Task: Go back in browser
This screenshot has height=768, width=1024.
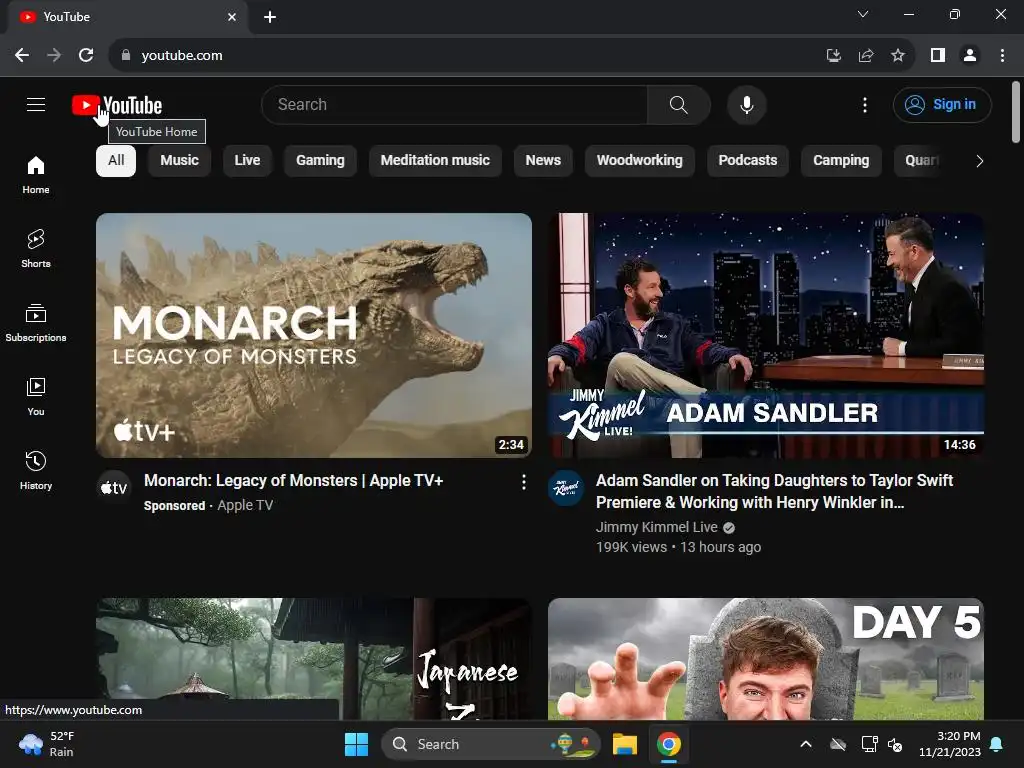Action: [x=22, y=56]
